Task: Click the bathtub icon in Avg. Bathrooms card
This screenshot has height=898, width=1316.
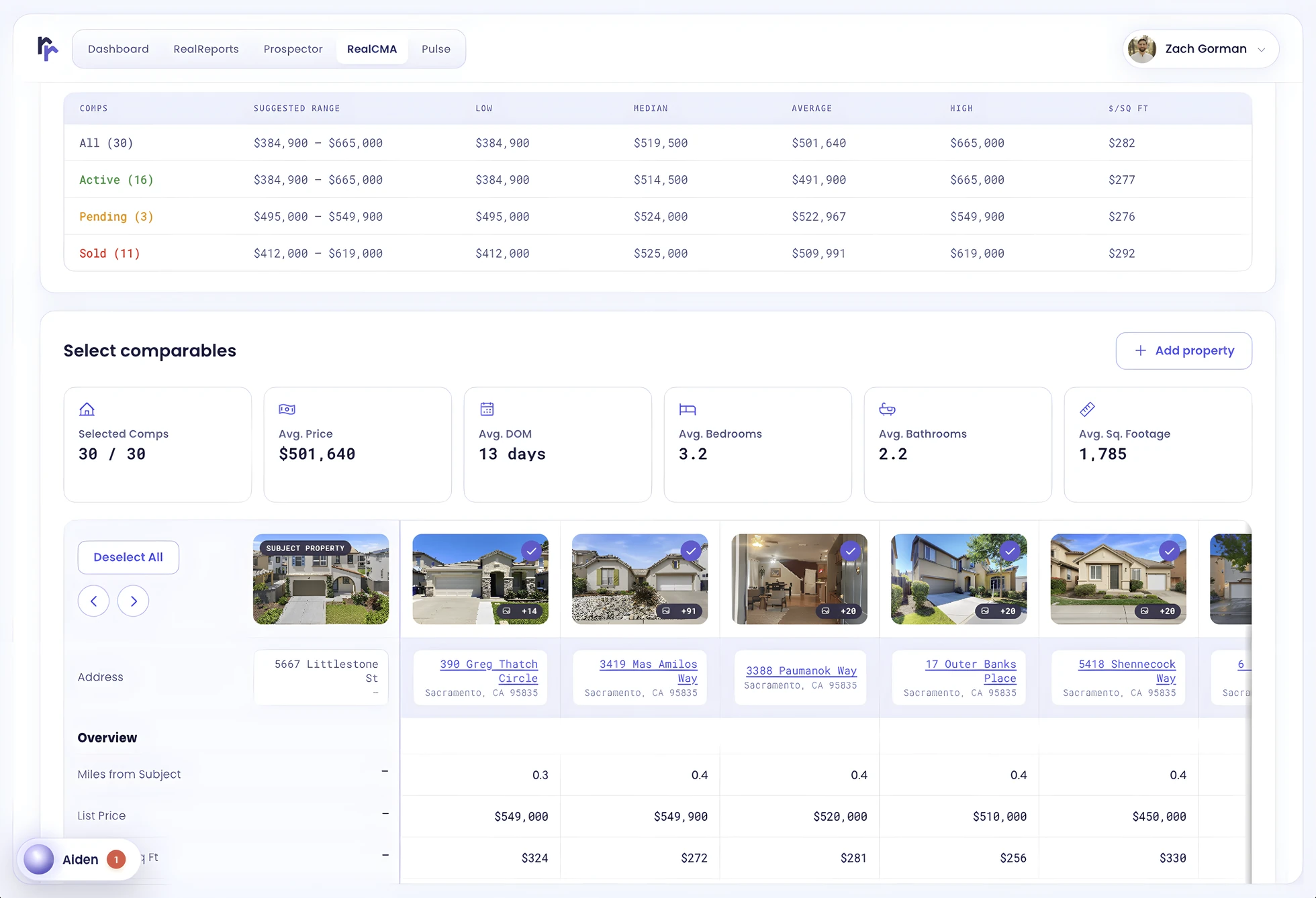Action: pyautogui.click(x=887, y=409)
